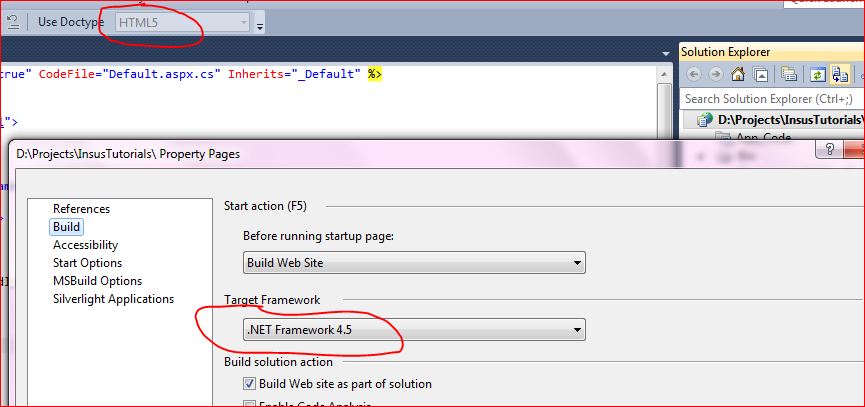Click the "Target Framework" group label
Viewport: 865px width, 407px height.
point(272,299)
